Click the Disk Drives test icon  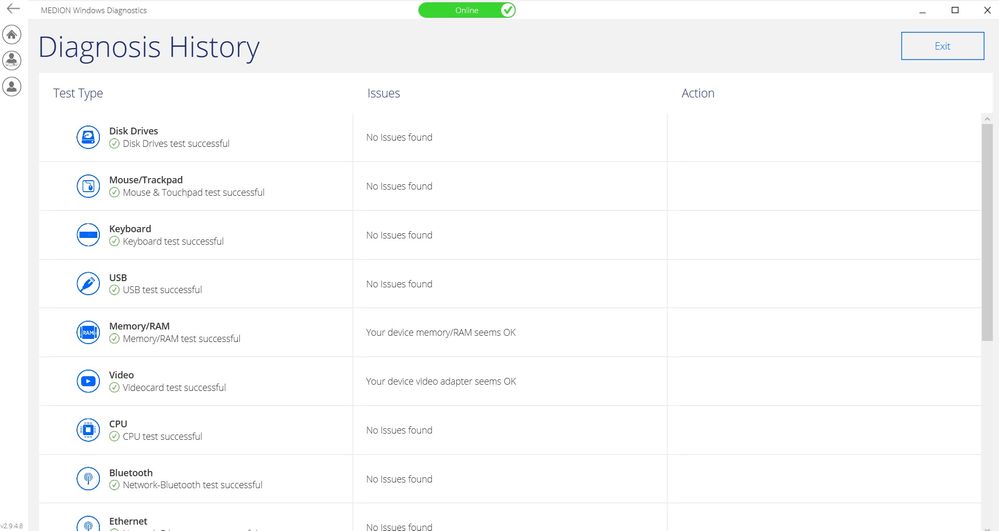(x=89, y=137)
